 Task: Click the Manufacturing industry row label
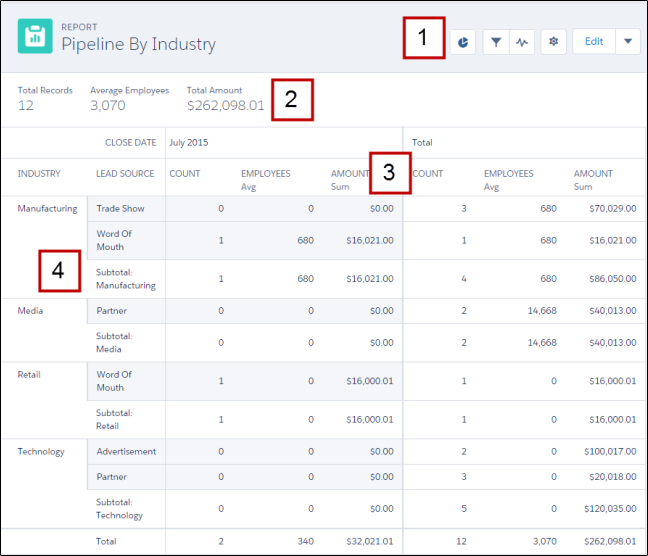click(47, 209)
